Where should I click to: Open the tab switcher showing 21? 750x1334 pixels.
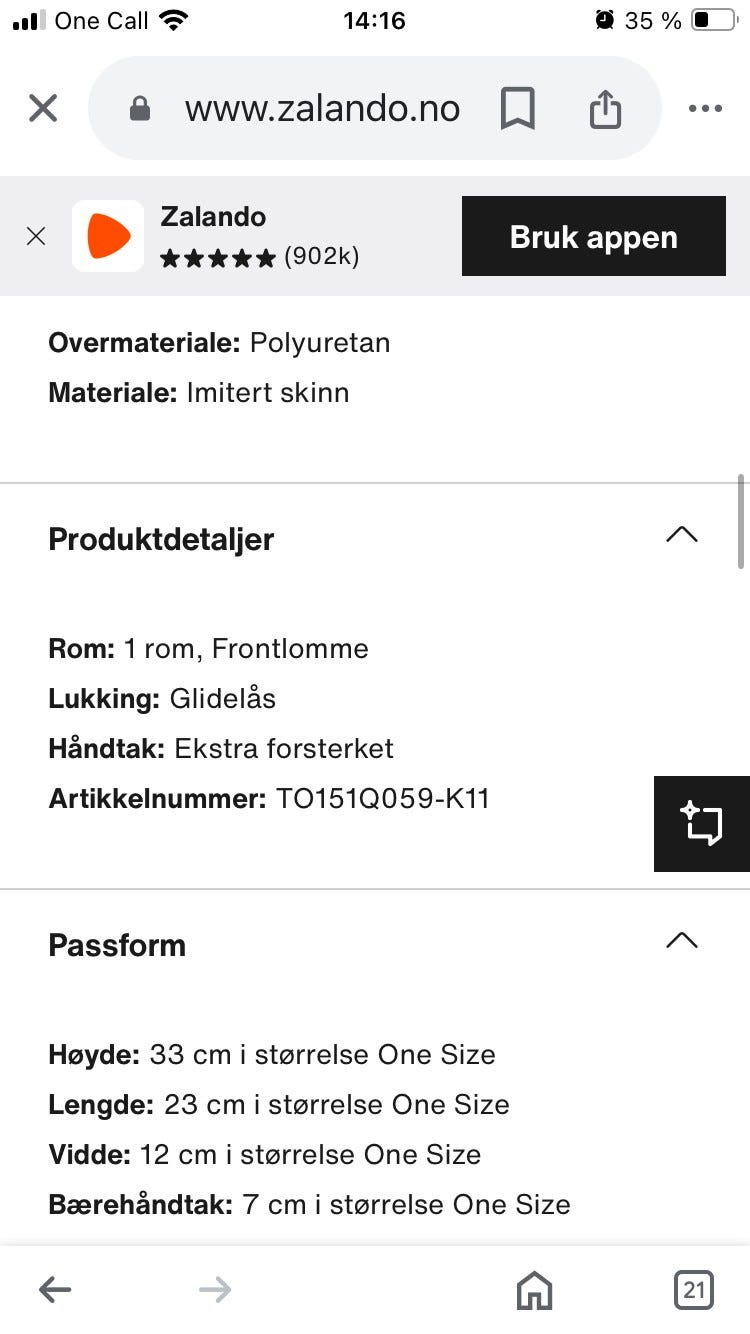[693, 1290]
